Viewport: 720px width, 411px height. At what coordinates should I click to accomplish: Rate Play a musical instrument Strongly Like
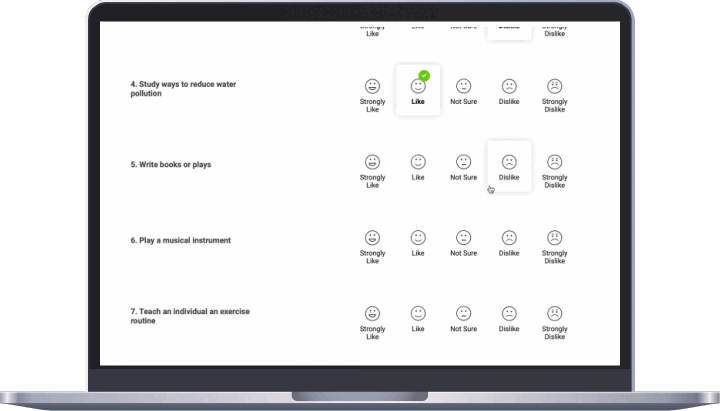coord(372,238)
